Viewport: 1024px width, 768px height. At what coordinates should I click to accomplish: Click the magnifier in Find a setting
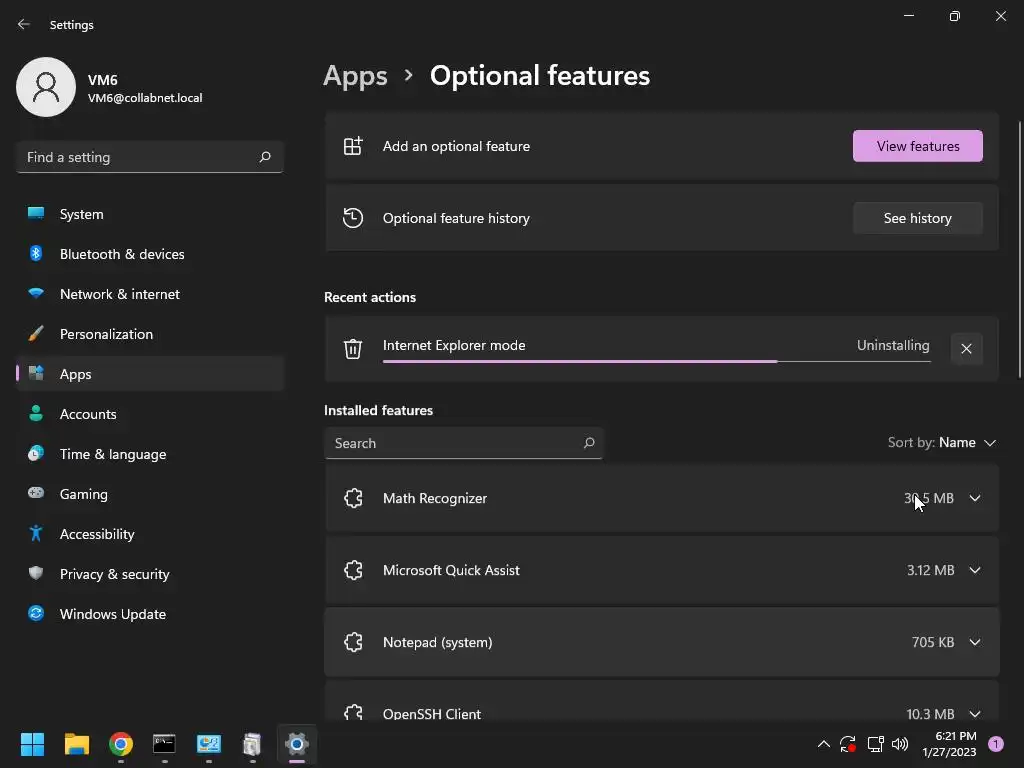point(265,157)
